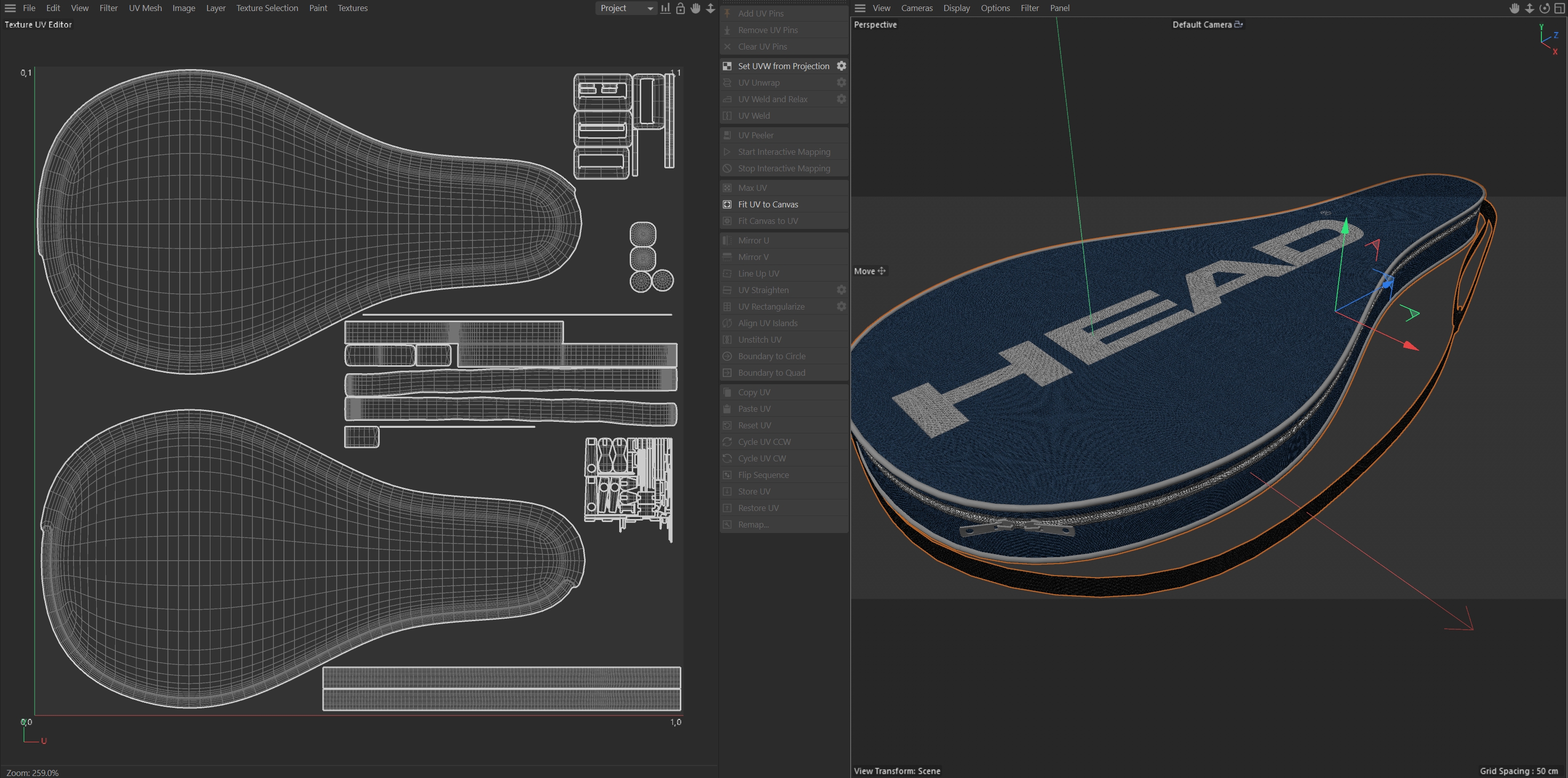Click Set UVW from Projection command

click(783, 66)
